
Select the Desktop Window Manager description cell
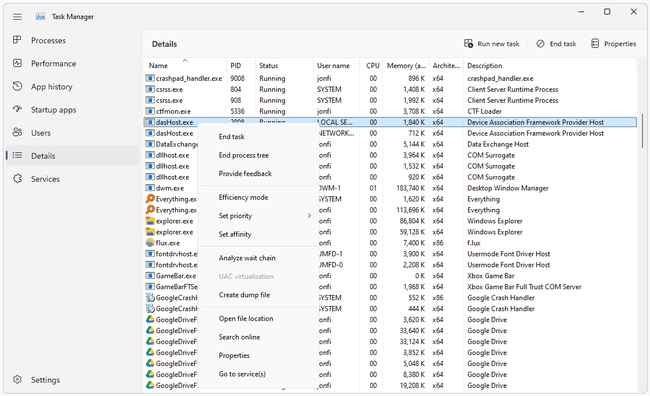508,188
